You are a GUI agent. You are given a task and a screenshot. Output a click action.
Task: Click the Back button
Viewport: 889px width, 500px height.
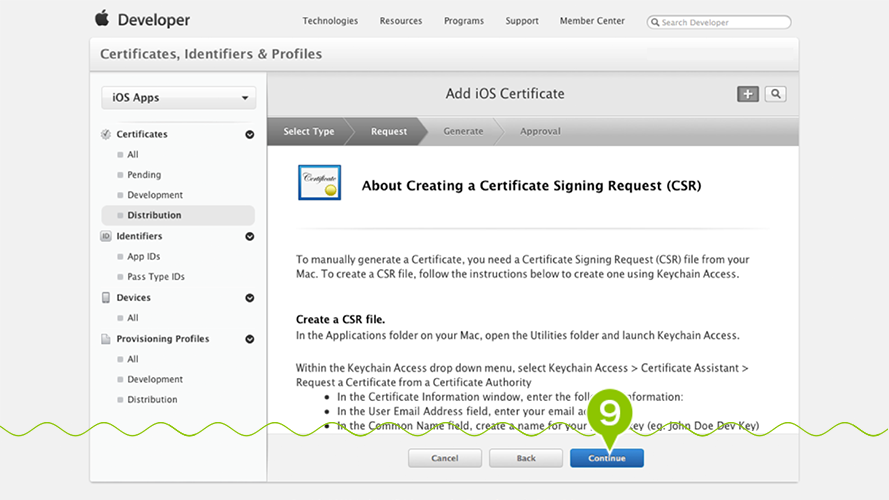[526, 458]
